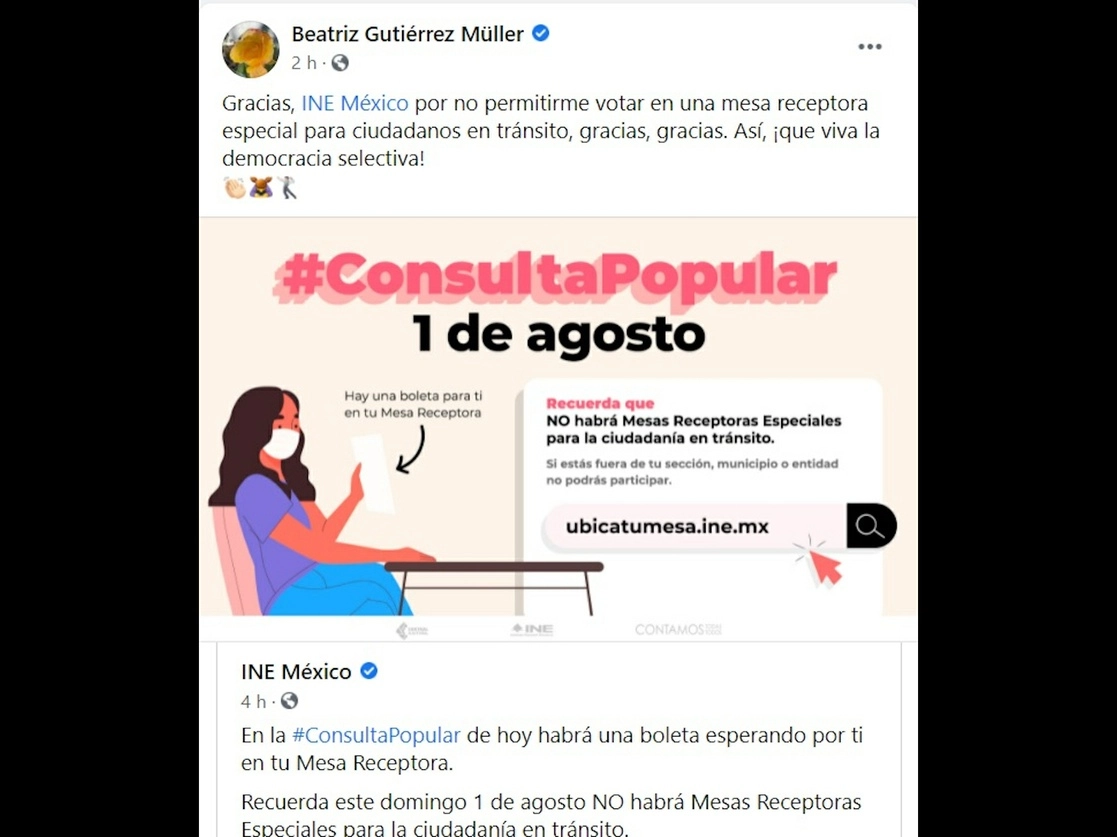Image resolution: width=1117 pixels, height=837 pixels.
Task: Follow the INE México mention link
Action: pyautogui.click(x=355, y=103)
